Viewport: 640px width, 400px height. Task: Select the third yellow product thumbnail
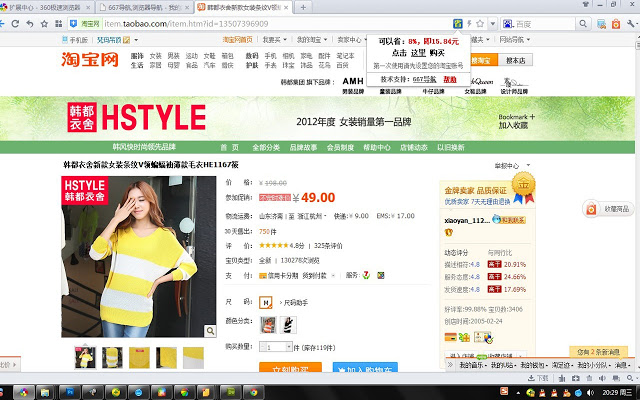coord(139,358)
